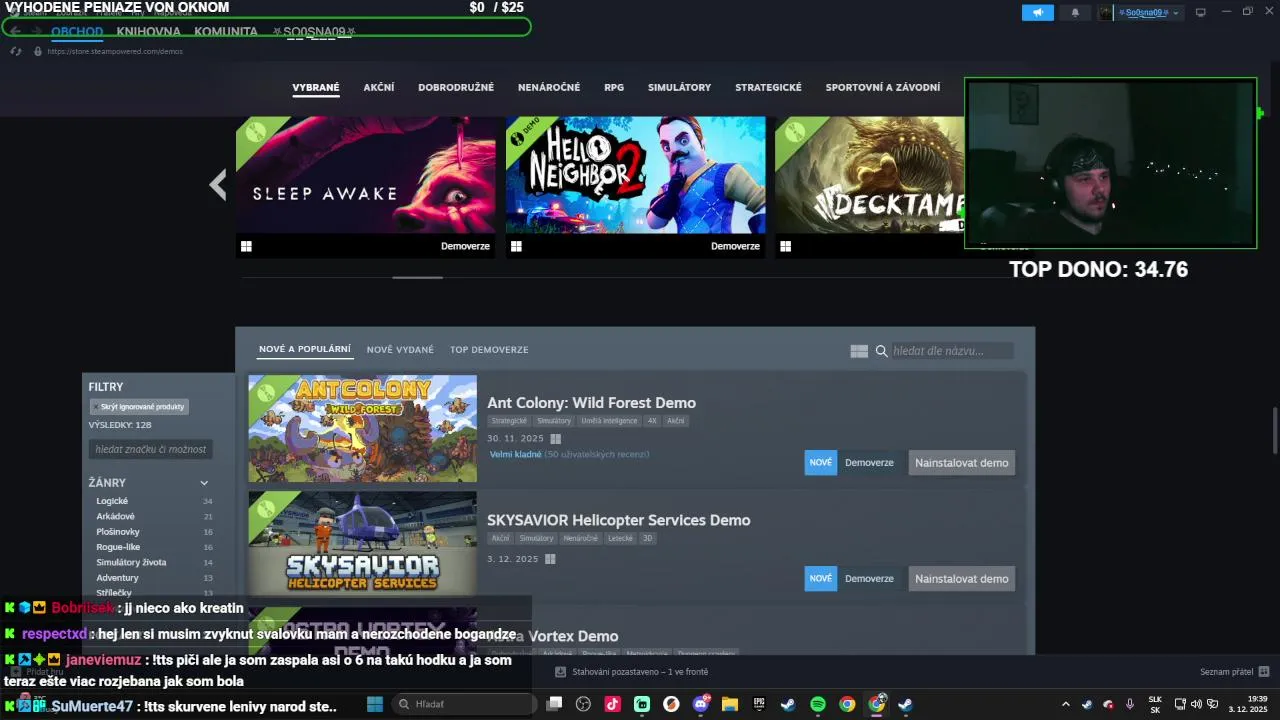Focus the 'hledat značku či možnost' field

pos(150,449)
